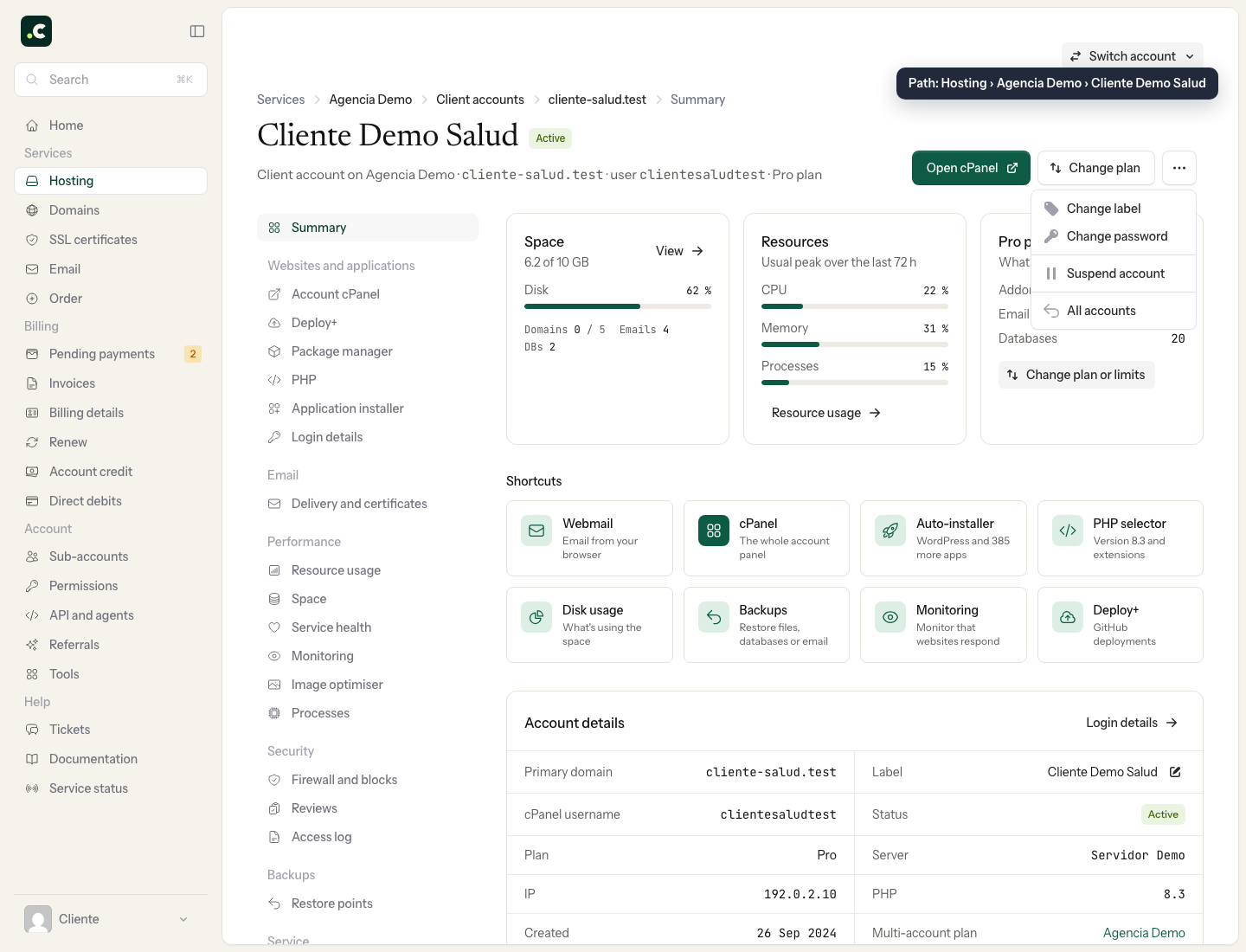The height and width of the screenshot is (952, 1246).
Task: Choose All accounts menu entry
Action: click(1114, 311)
